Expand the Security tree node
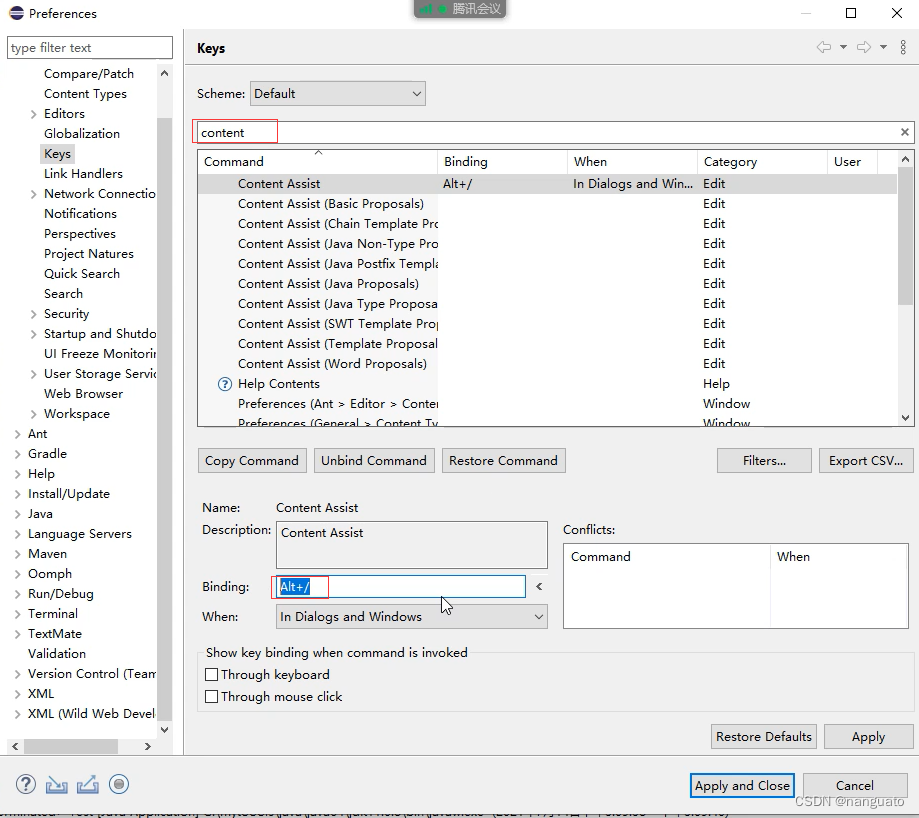919x818 pixels. [33, 314]
